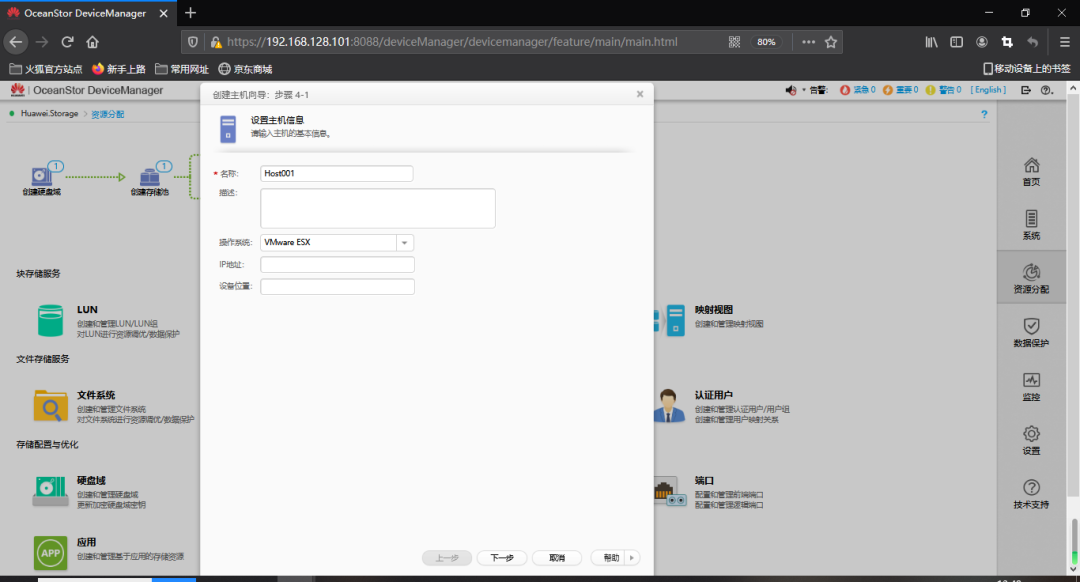The width and height of the screenshot is (1080, 582).
Task: Go back with the browser back arrow
Action: [x=16, y=42]
